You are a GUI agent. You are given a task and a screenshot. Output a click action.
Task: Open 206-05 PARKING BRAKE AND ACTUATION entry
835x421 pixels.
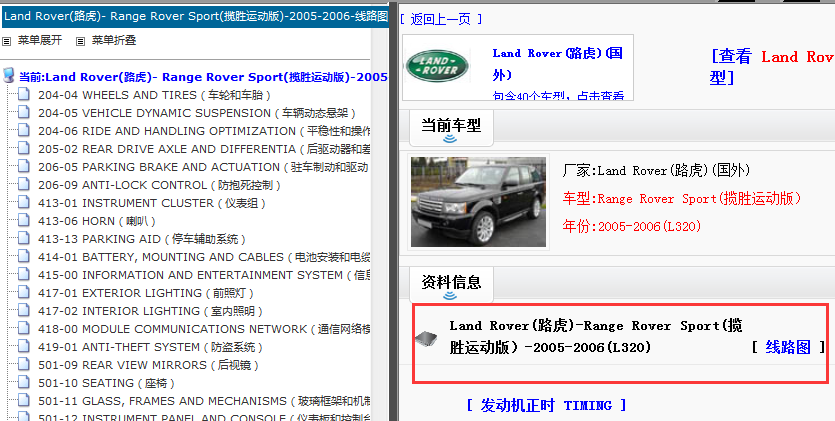click(203, 167)
